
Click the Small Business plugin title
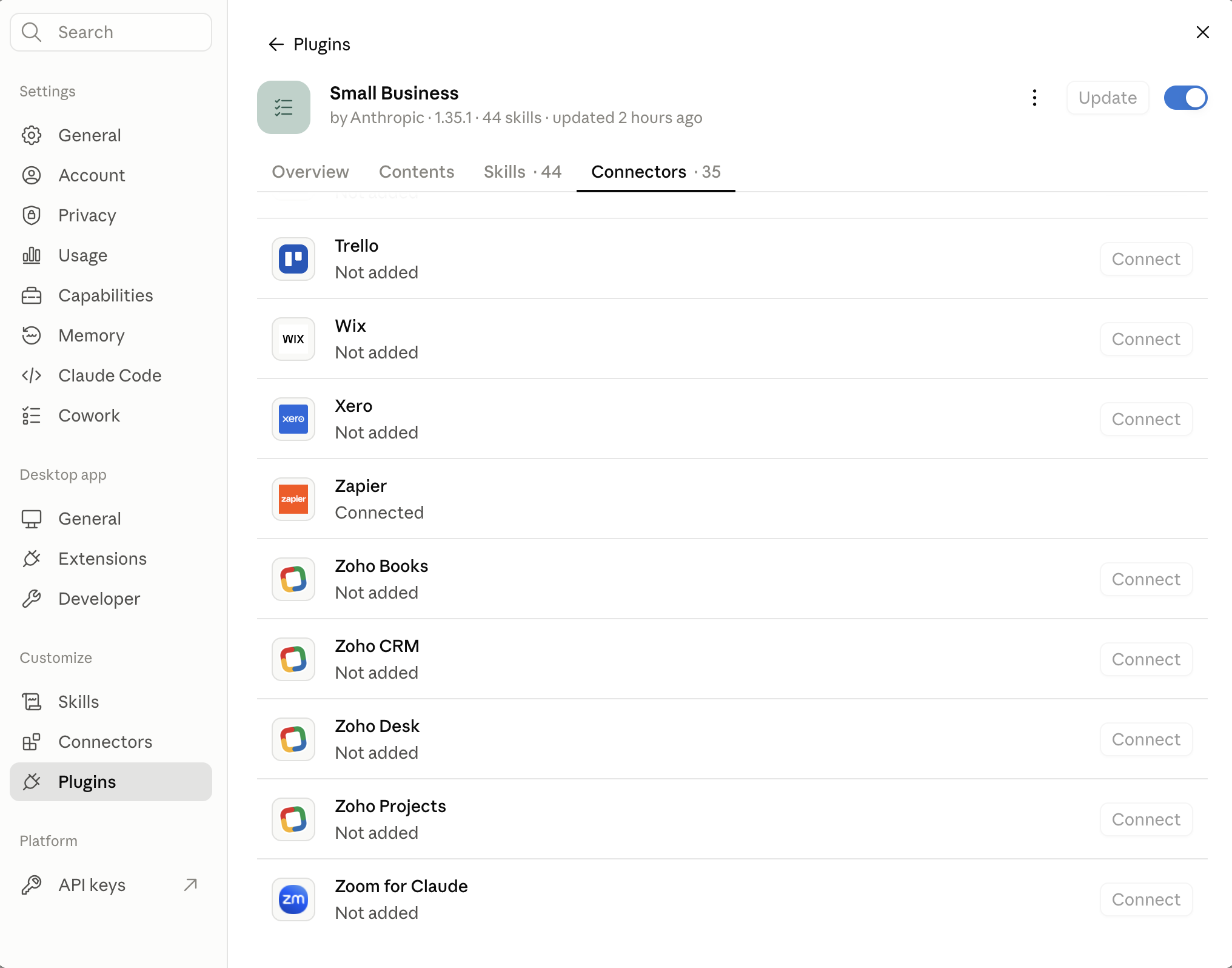pos(394,93)
